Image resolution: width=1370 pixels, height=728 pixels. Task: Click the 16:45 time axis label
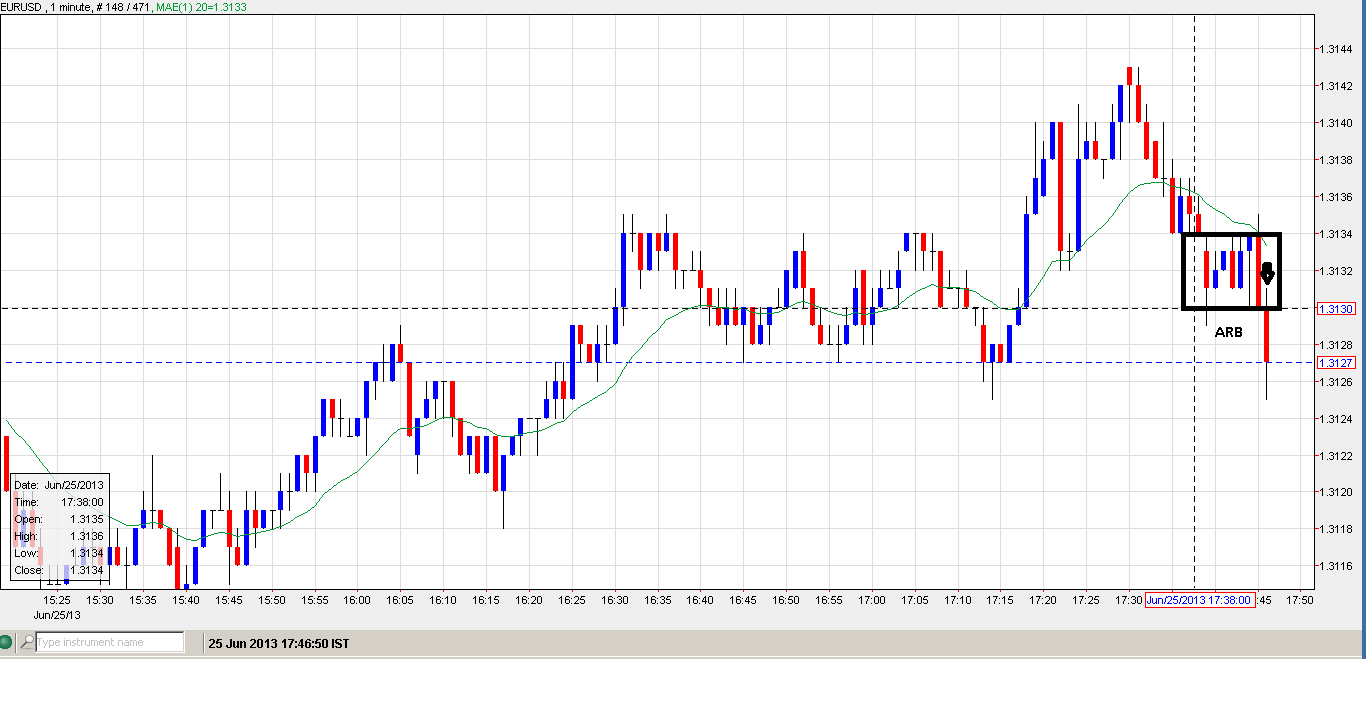743,600
